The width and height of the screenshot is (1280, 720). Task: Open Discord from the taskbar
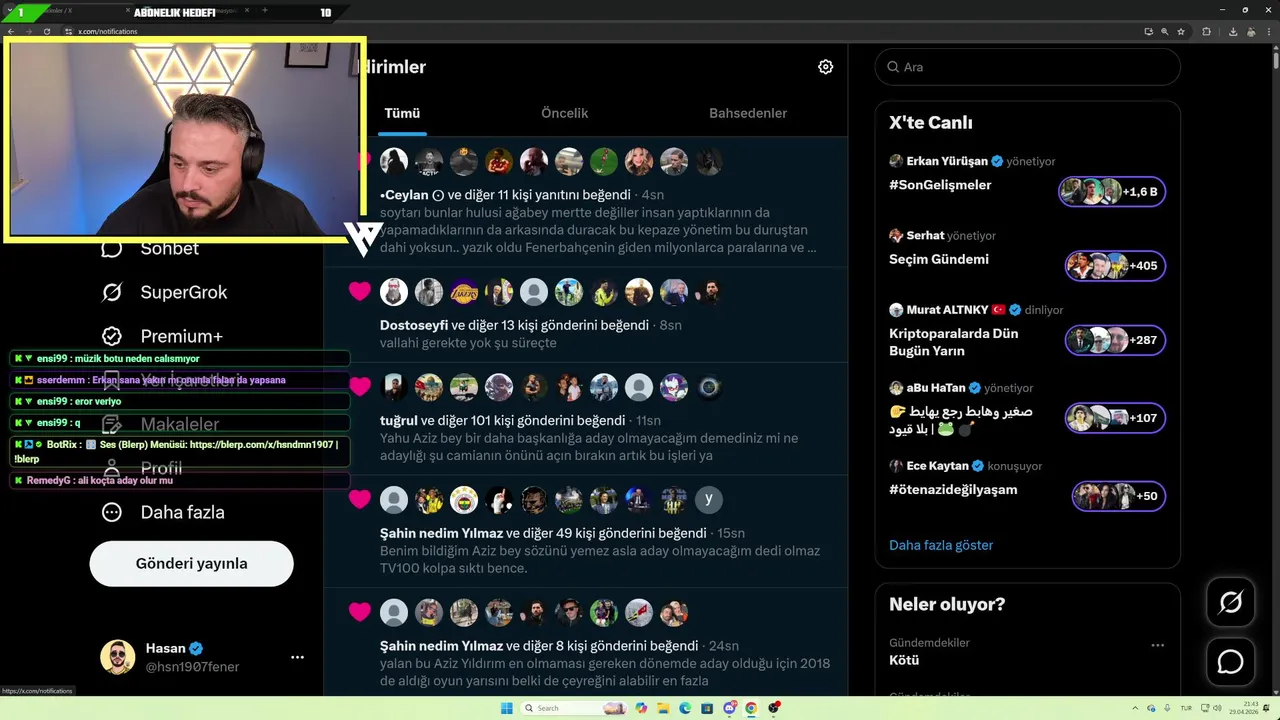click(x=729, y=708)
